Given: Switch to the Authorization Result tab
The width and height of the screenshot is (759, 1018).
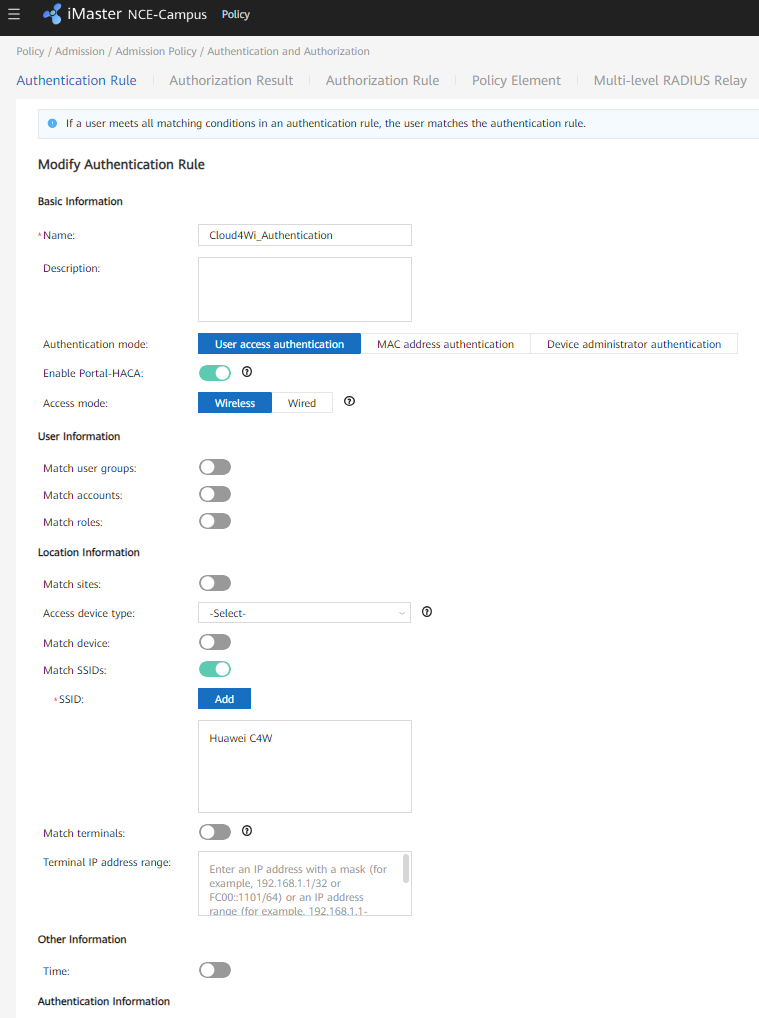Looking at the screenshot, I should 231,80.
